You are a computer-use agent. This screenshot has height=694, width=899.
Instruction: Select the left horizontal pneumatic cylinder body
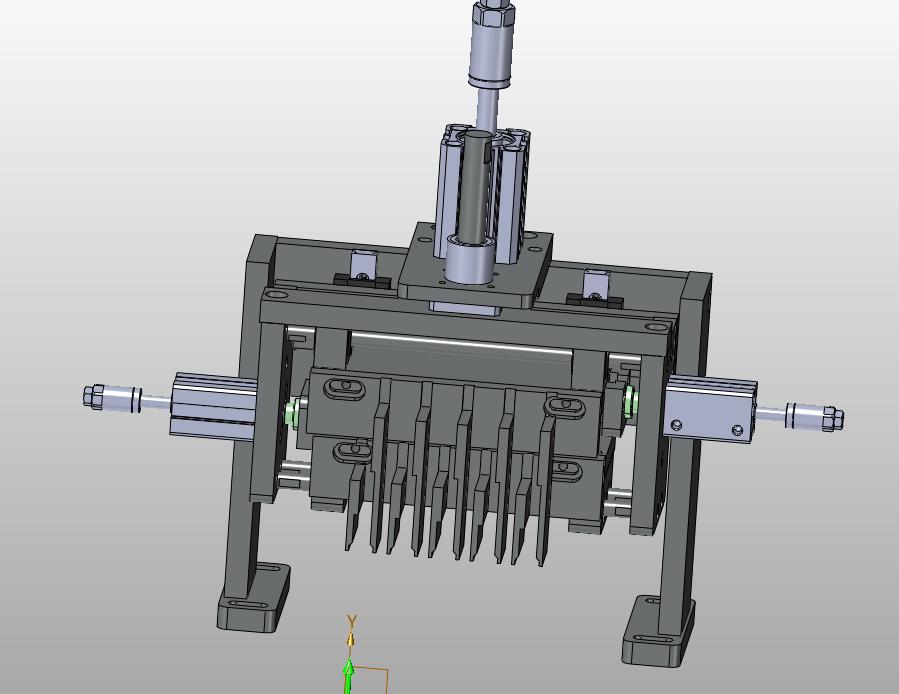(x=214, y=405)
